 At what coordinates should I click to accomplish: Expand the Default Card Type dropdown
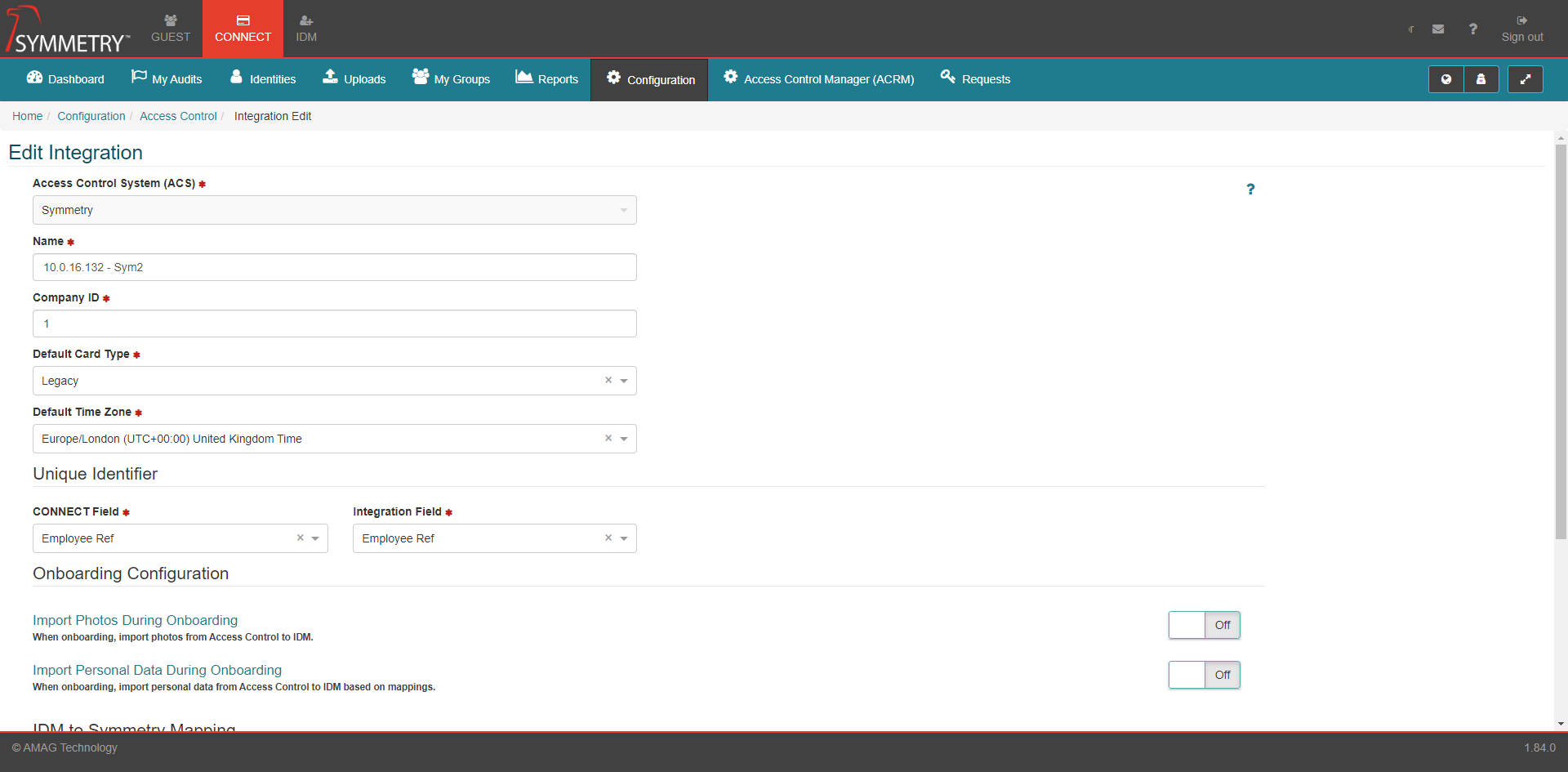coord(624,381)
